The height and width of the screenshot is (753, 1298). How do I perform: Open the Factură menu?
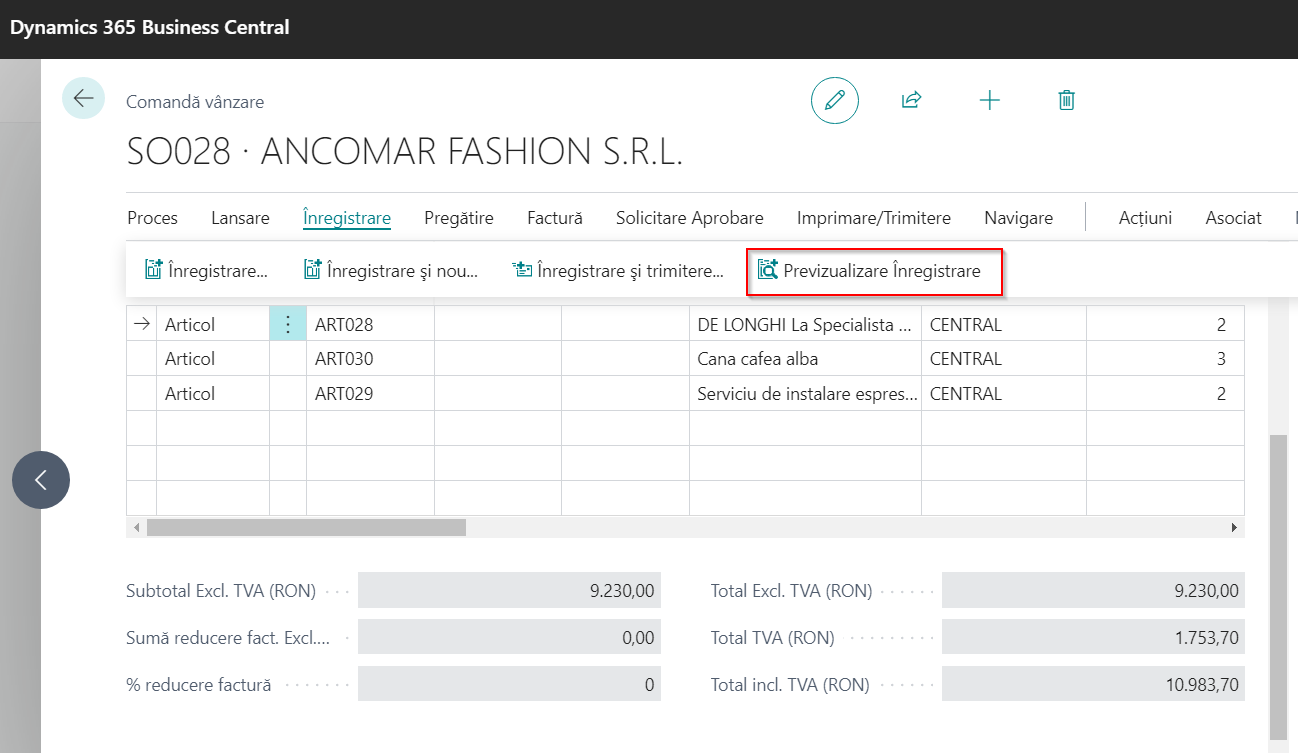pos(554,218)
